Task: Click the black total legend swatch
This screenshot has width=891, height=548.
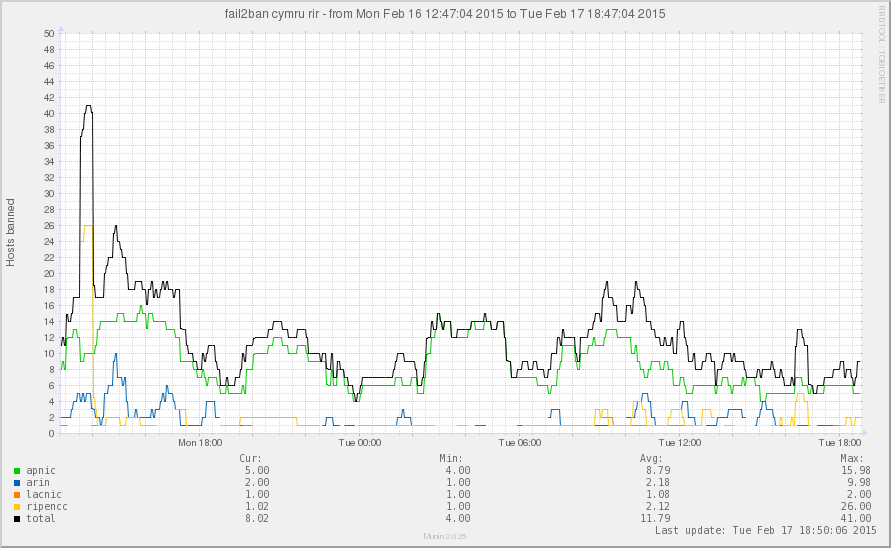Action: tap(18, 519)
